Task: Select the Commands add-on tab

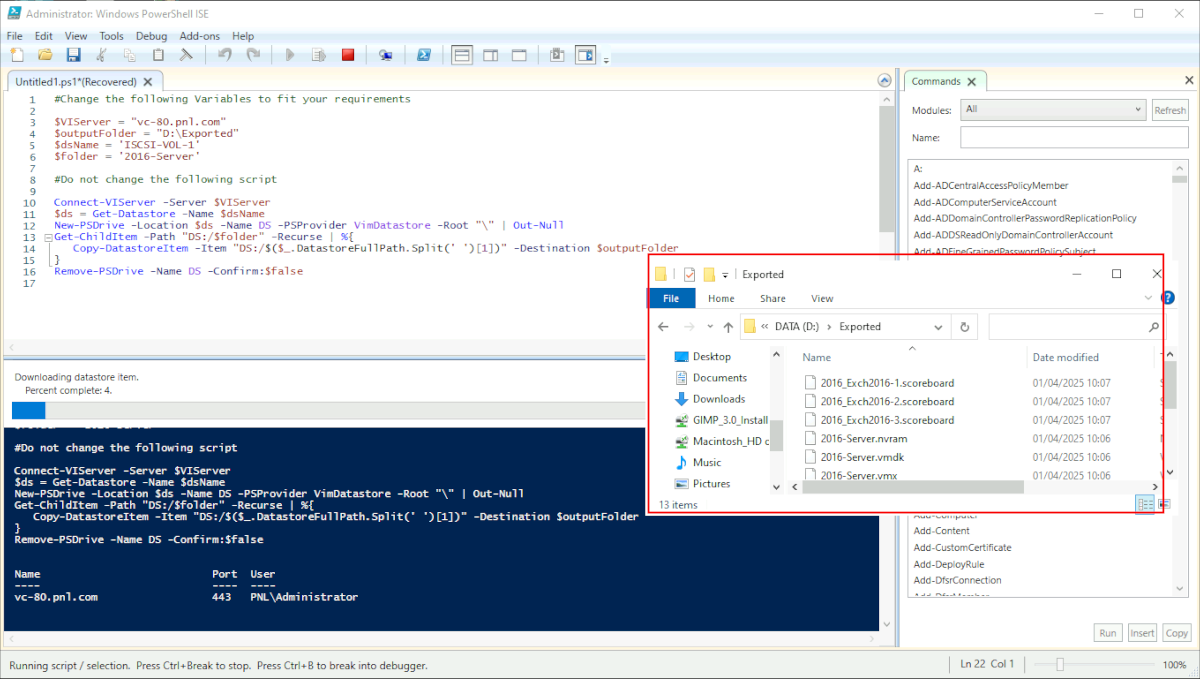Action: 936,81
